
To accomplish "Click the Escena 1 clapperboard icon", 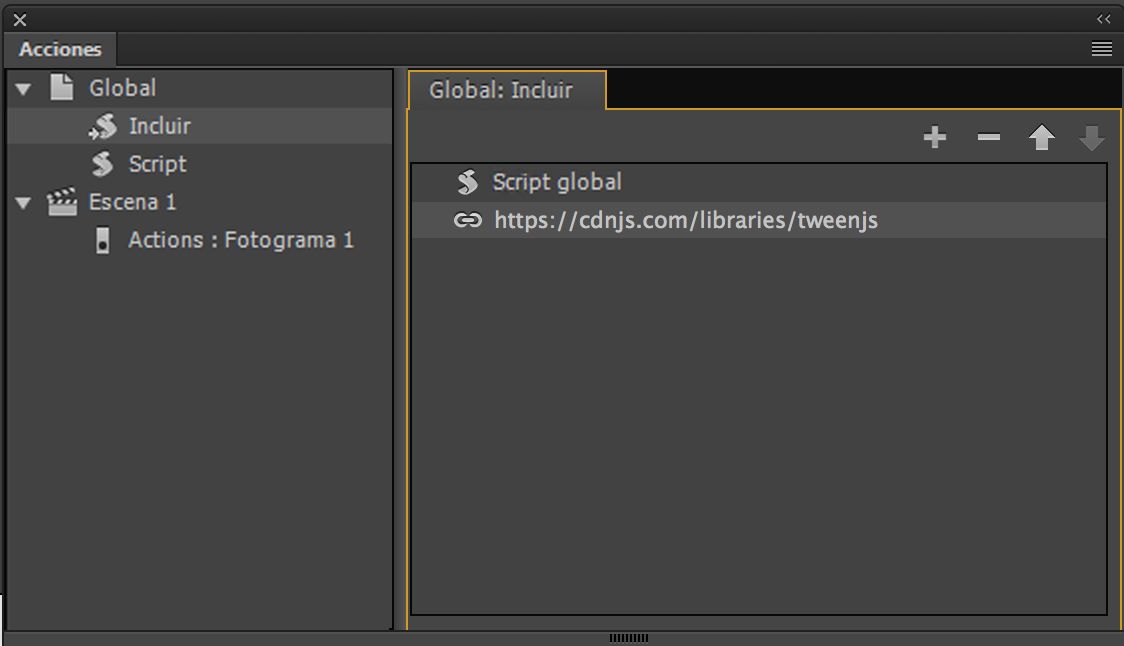I will coord(62,201).
